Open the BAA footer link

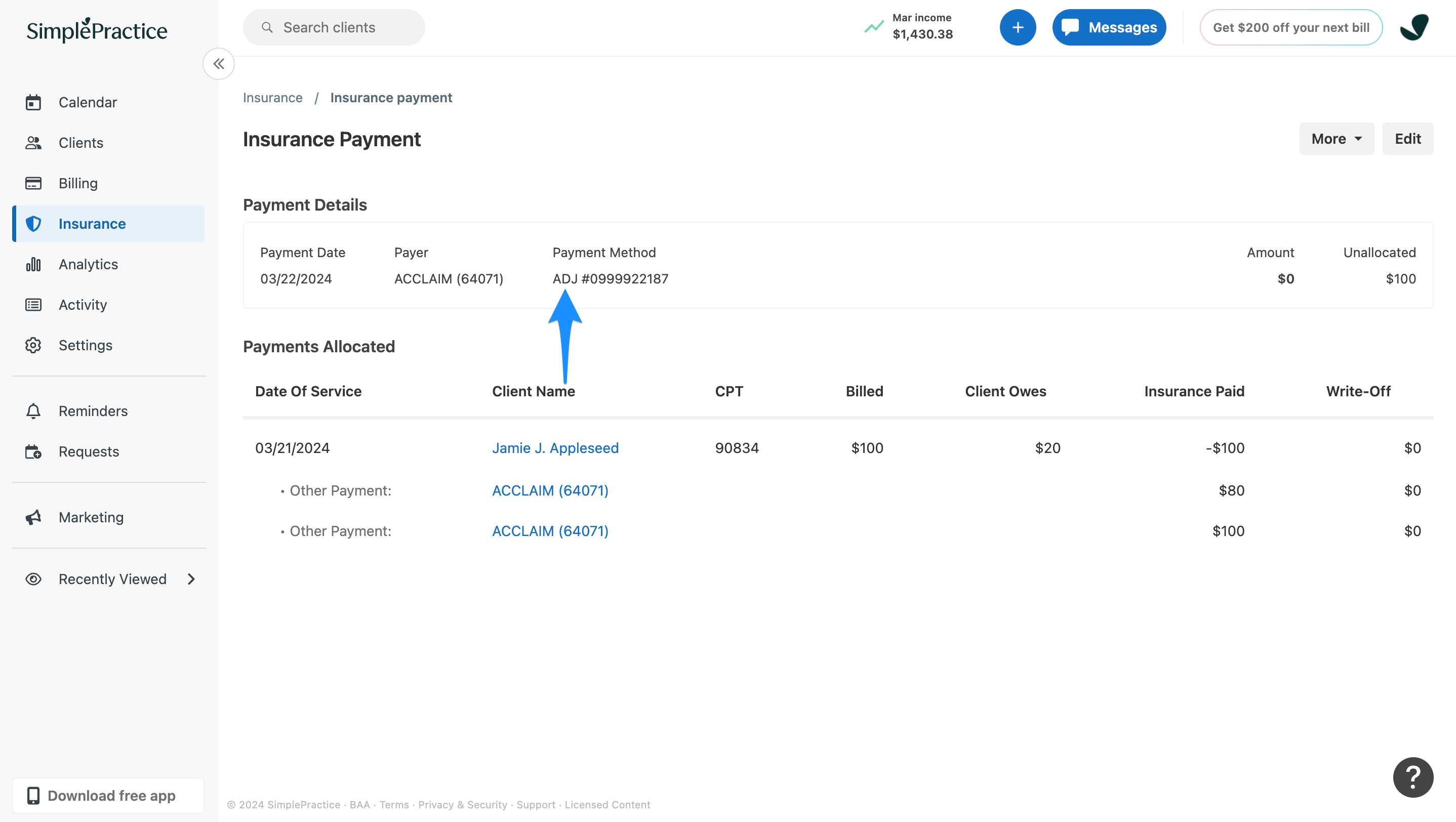[x=359, y=804]
